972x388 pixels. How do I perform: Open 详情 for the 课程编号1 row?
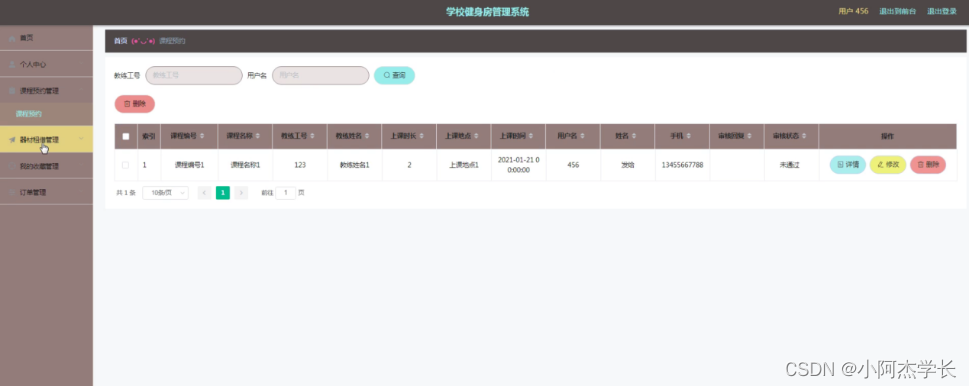pyautogui.click(x=847, y=165)
